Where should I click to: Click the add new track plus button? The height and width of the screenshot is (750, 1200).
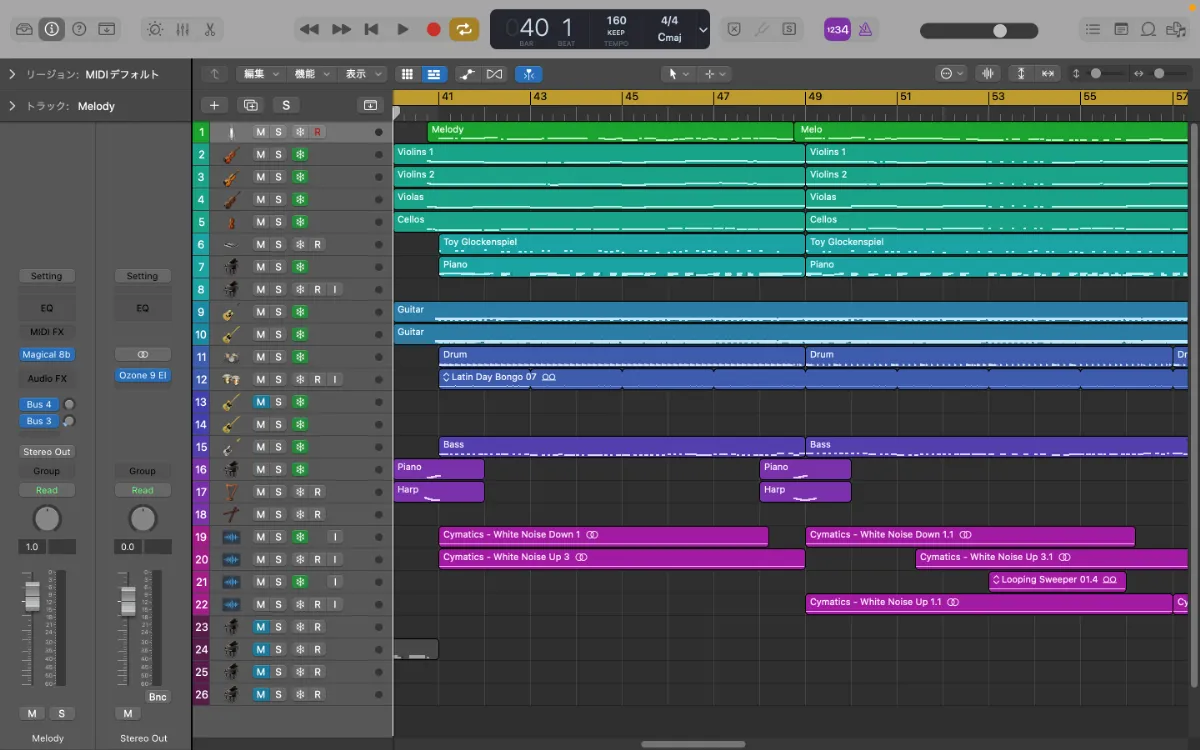pos(214,105)
